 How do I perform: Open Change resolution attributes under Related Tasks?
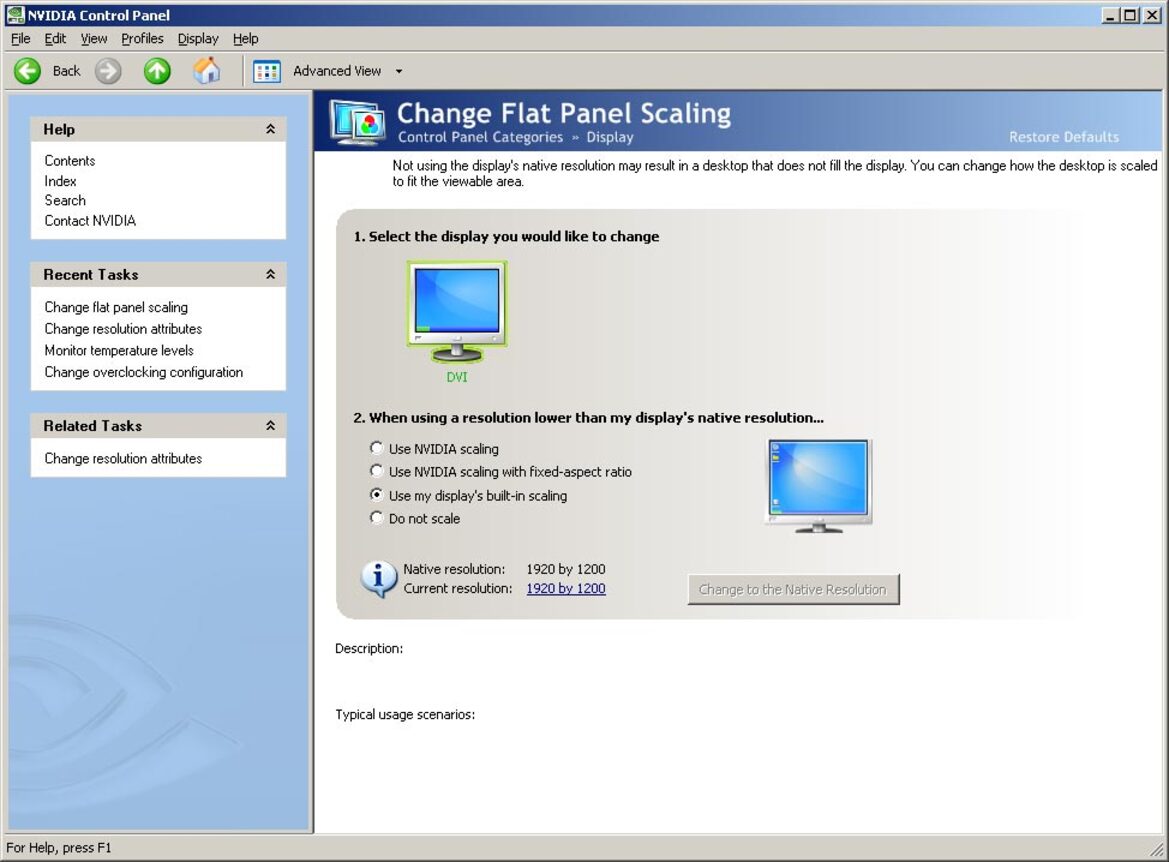click(123, 459)
